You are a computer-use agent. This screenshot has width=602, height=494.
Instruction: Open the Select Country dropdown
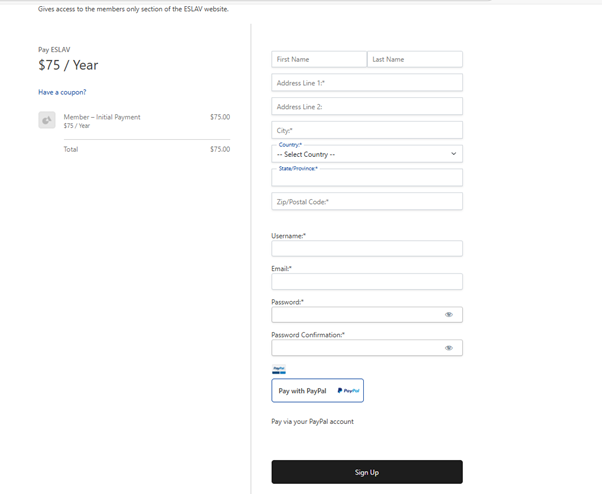click(366, 154)
